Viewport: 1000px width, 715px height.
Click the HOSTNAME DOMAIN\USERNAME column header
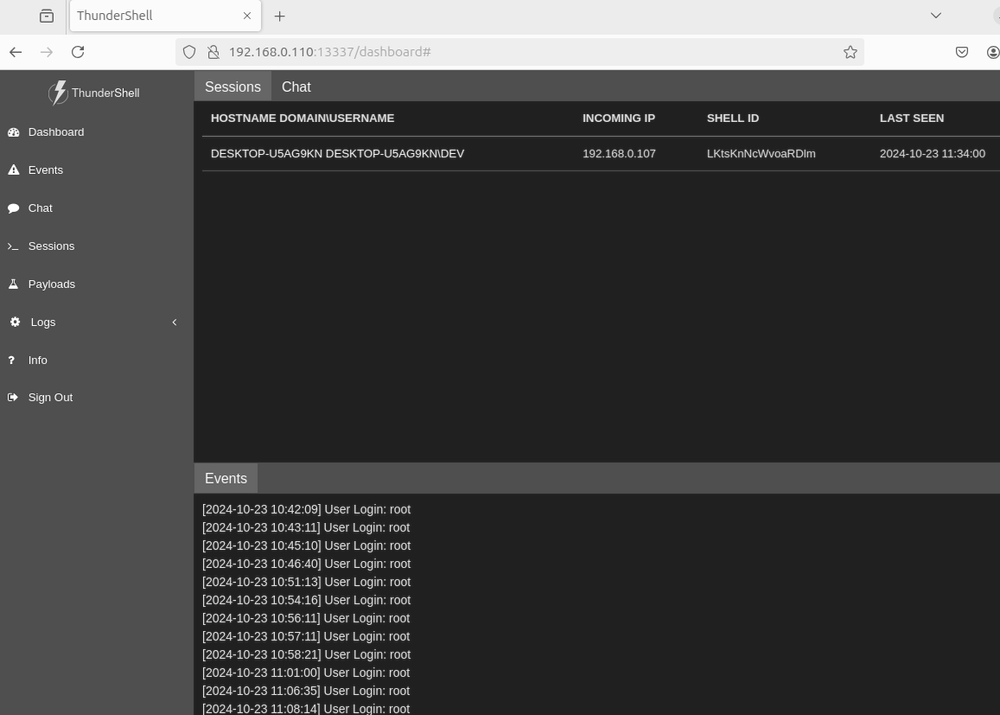coord(302,118)
